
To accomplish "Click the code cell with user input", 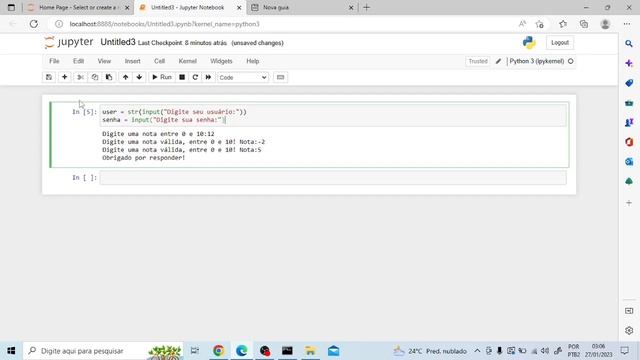I will pyautogui.click(x=333, y=116).
